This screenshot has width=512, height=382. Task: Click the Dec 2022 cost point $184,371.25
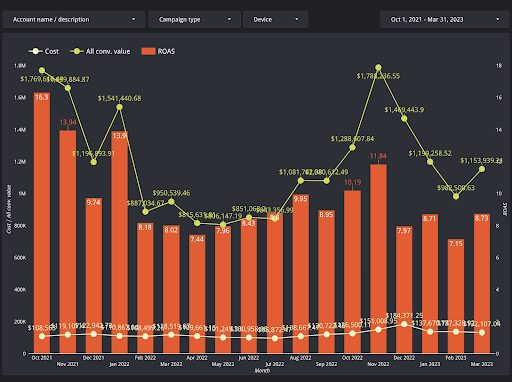(x=404, y=324)
